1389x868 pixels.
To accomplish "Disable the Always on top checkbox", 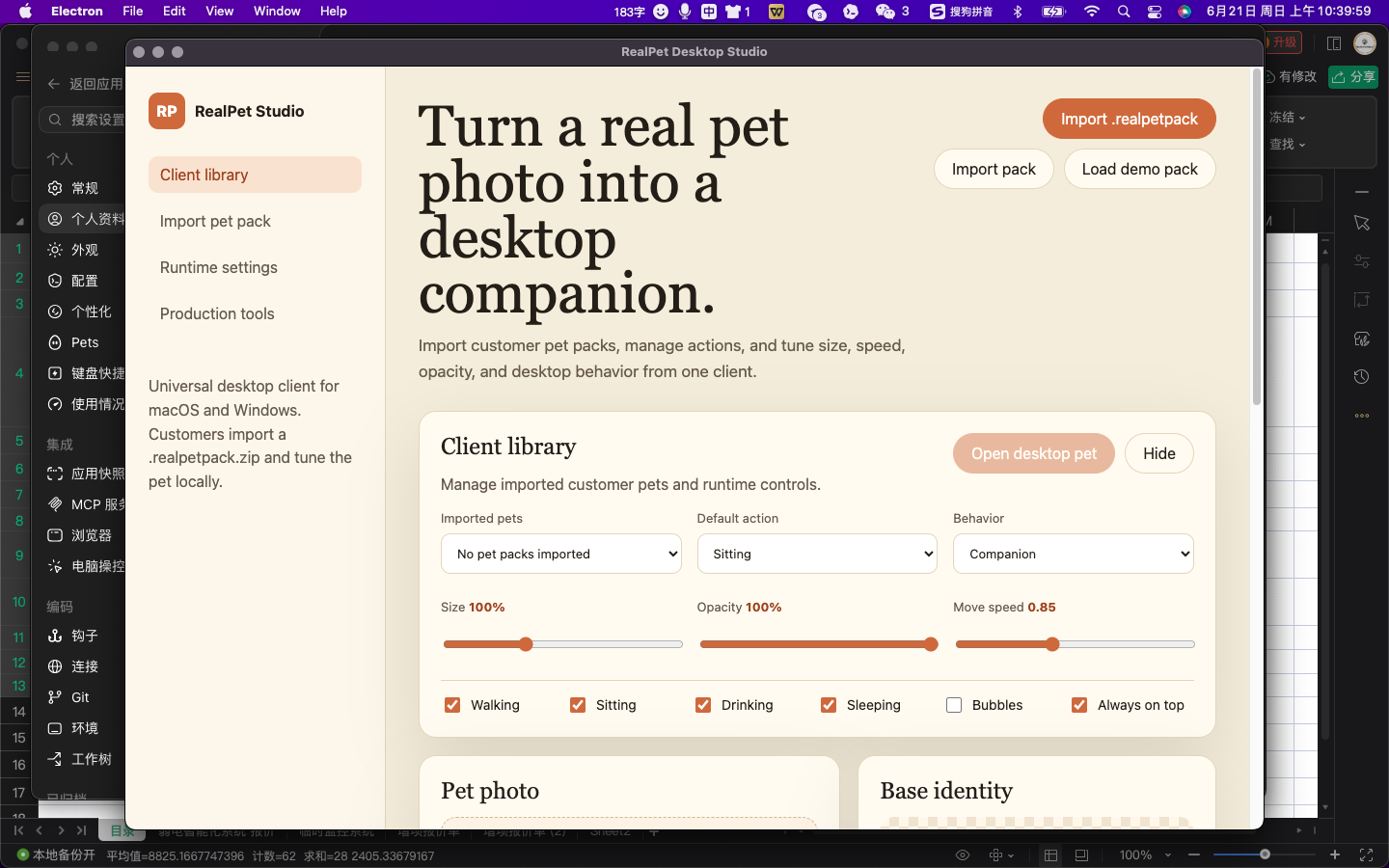I will click(x=1079, y=705).
